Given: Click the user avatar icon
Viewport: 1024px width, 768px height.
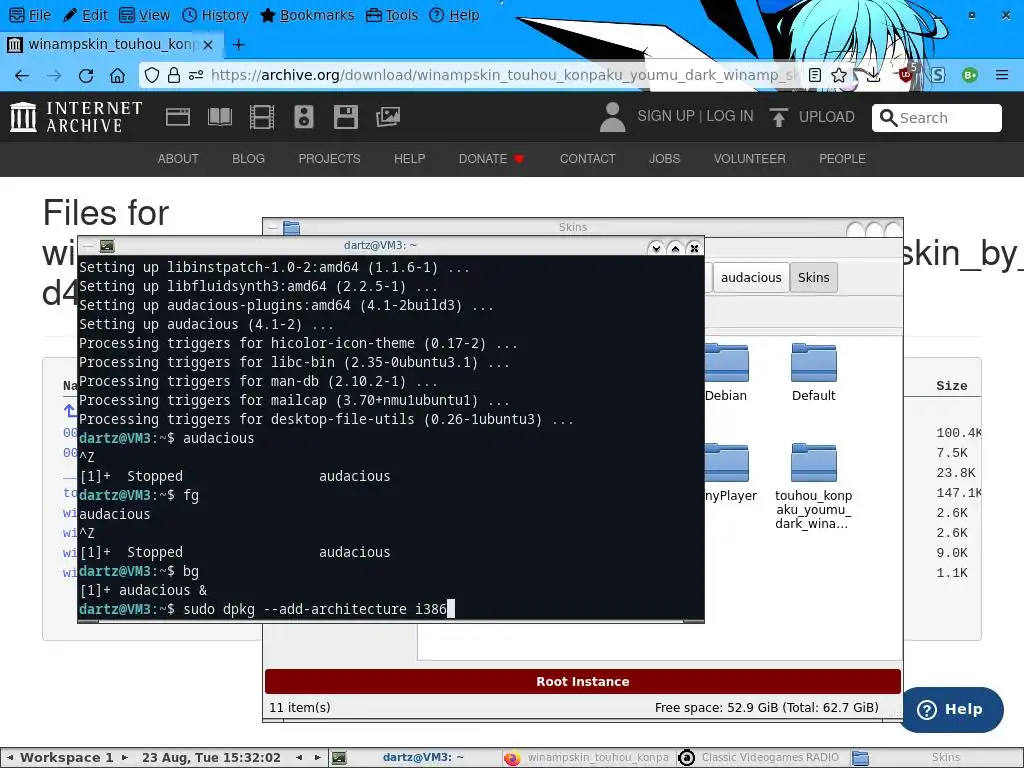Looking at the screenshot, I should pyautogui.click(x=613, y=117).
